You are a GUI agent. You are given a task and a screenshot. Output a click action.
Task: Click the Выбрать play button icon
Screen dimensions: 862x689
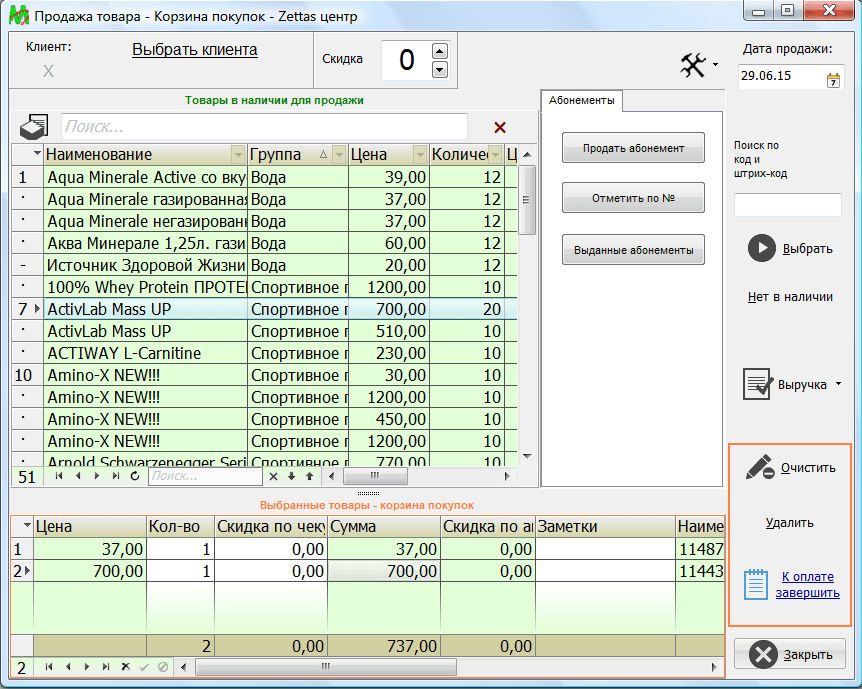click(762, 249)
